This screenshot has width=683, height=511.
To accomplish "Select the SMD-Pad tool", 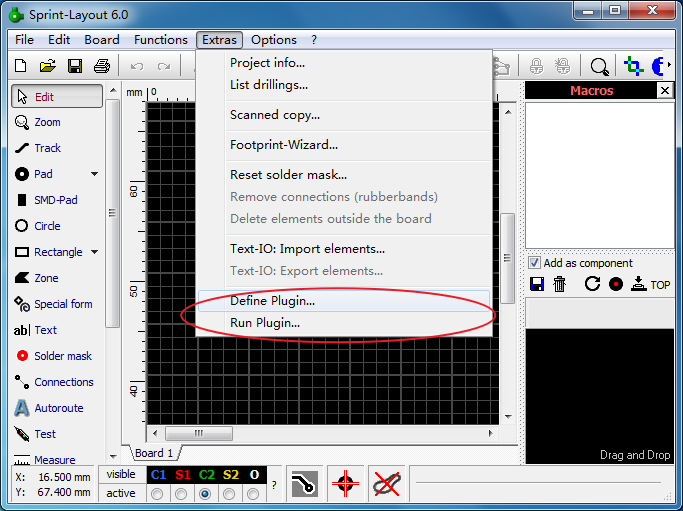I will pyautogui.click(x=46, y=200).
